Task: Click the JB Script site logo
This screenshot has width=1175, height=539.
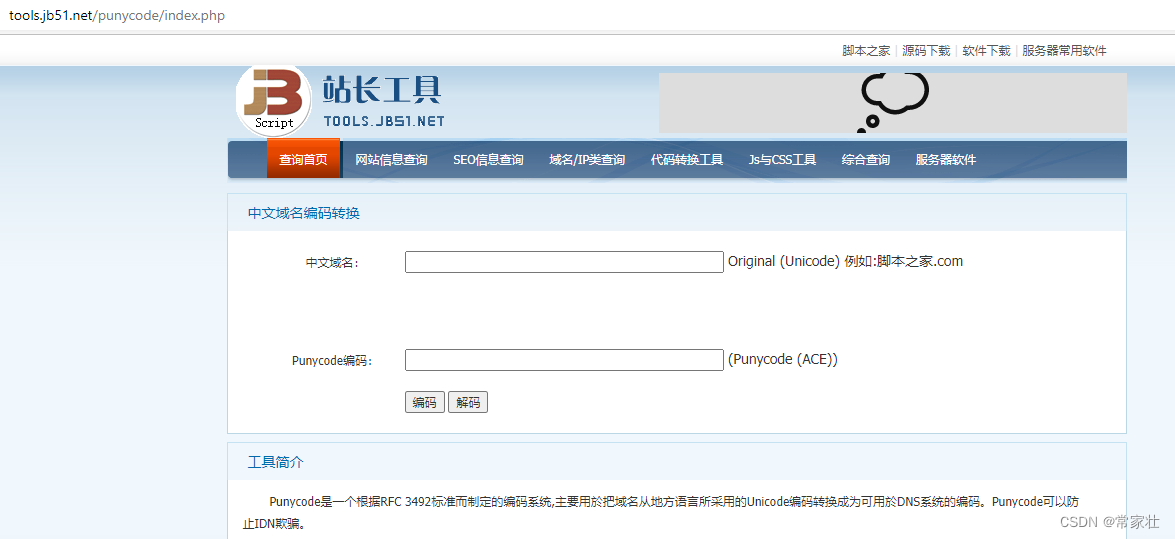Action: (274, 100)
